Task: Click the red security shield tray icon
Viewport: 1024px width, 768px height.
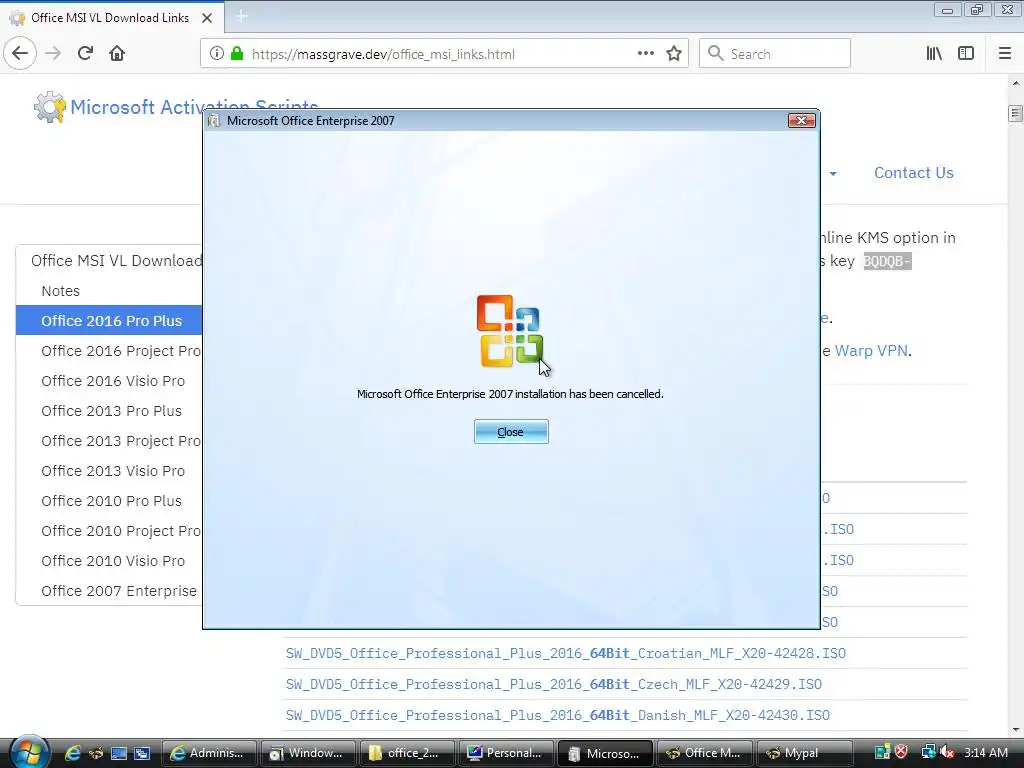Action: click(x=902, y=752)
